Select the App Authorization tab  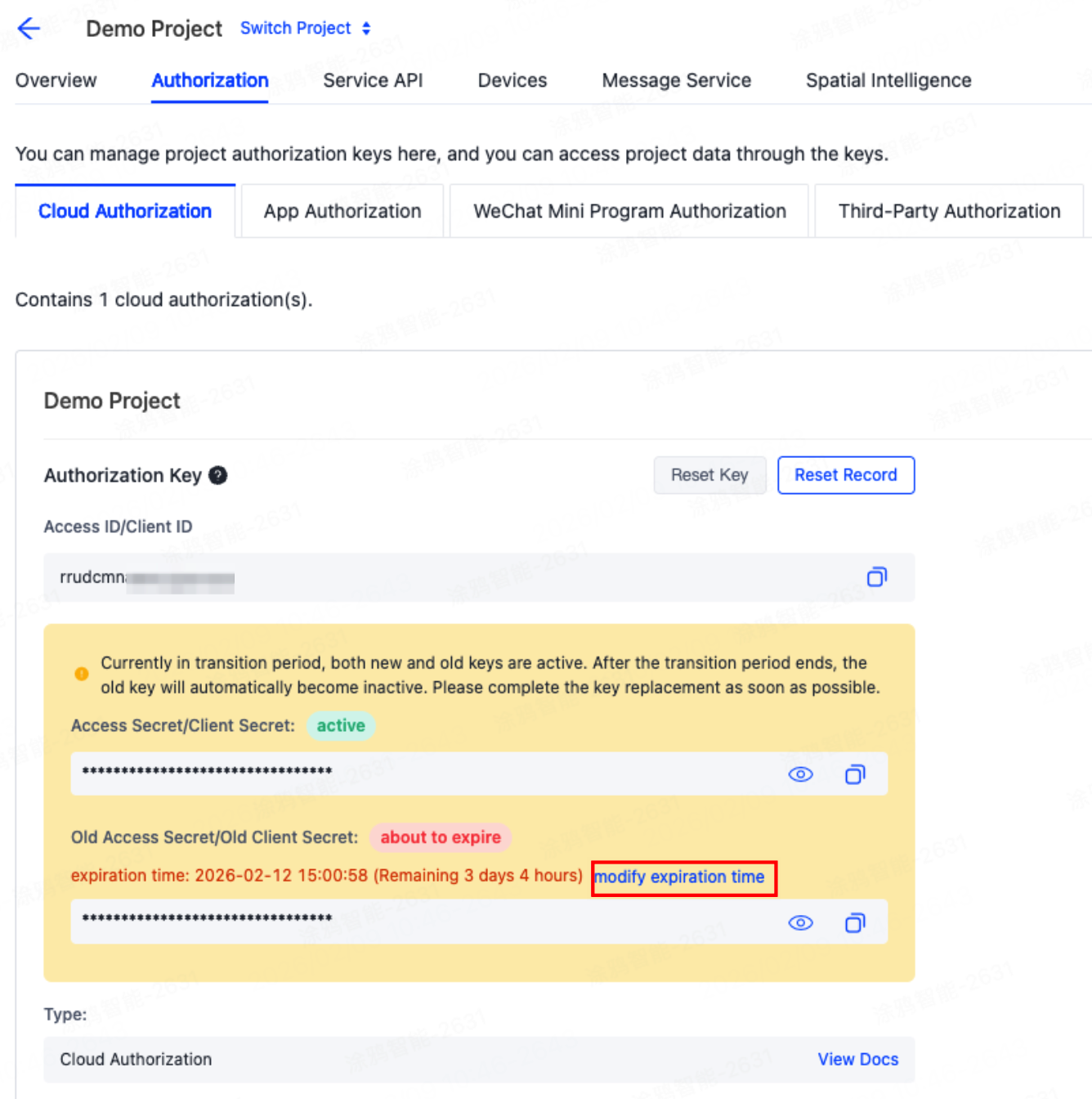coord(342,211)
